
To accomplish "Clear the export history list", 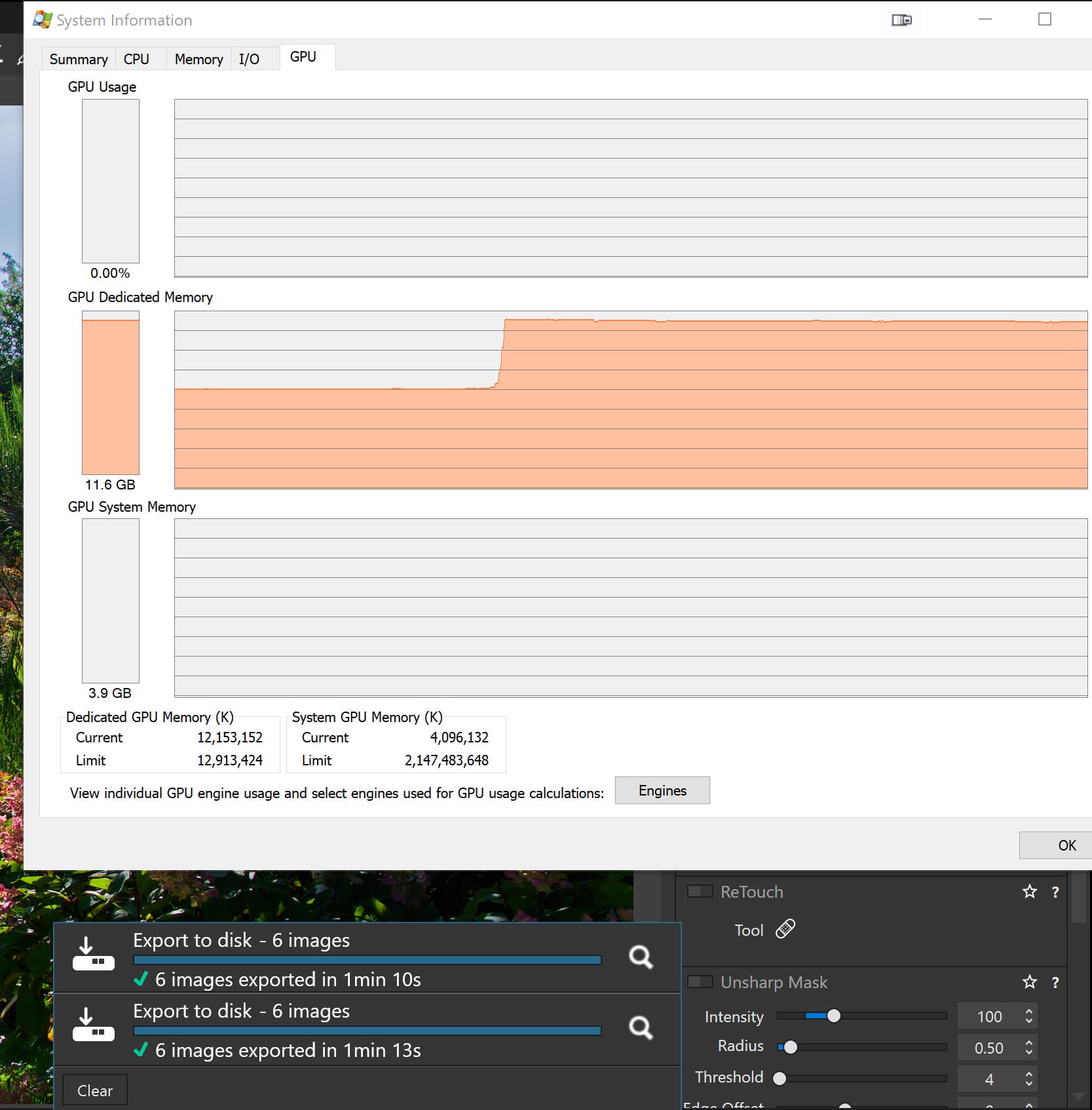I will click(95, 1090).
